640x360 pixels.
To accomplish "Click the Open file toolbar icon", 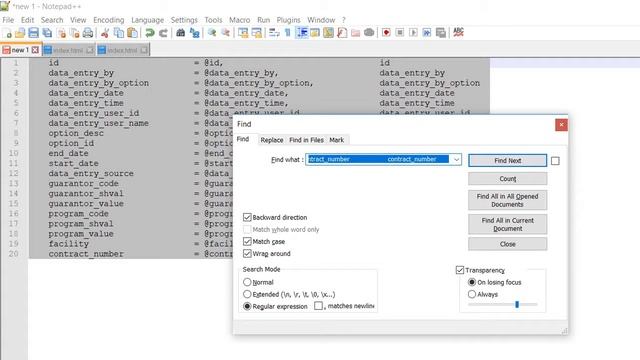I will click(x=20, y=33).
